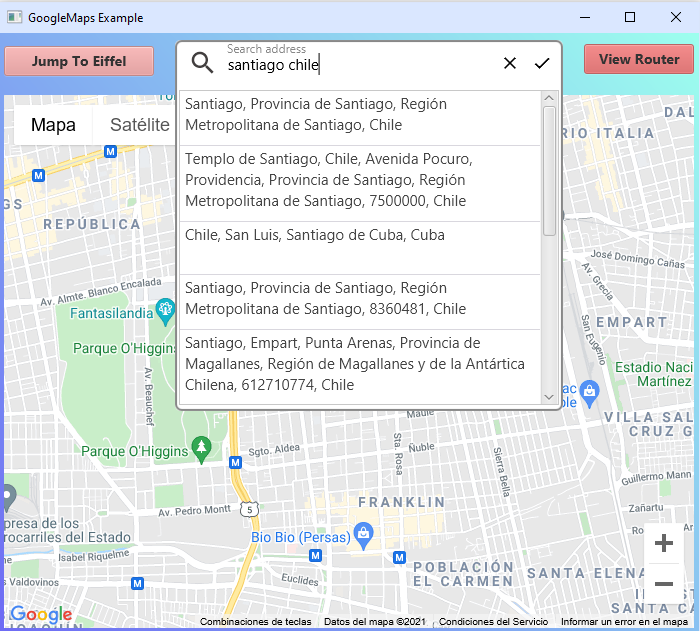
Task: Click the Bio Bio (Persas) map label
Action: click(x=301, y=537)
